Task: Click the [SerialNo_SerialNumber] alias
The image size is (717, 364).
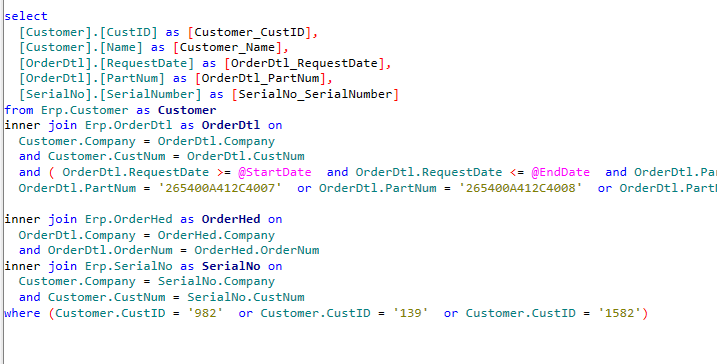Action: point(316,95)
